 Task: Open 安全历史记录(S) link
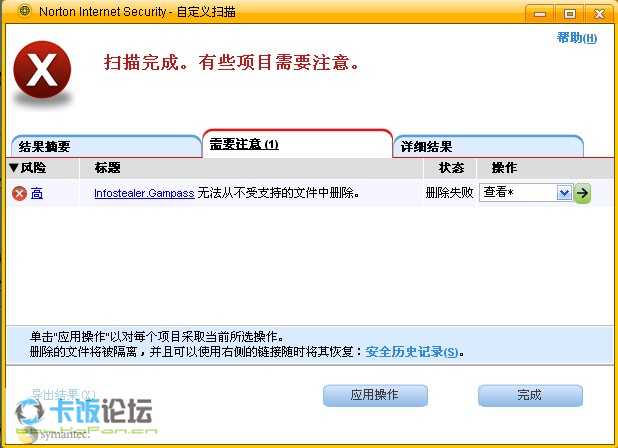(412, 351)
